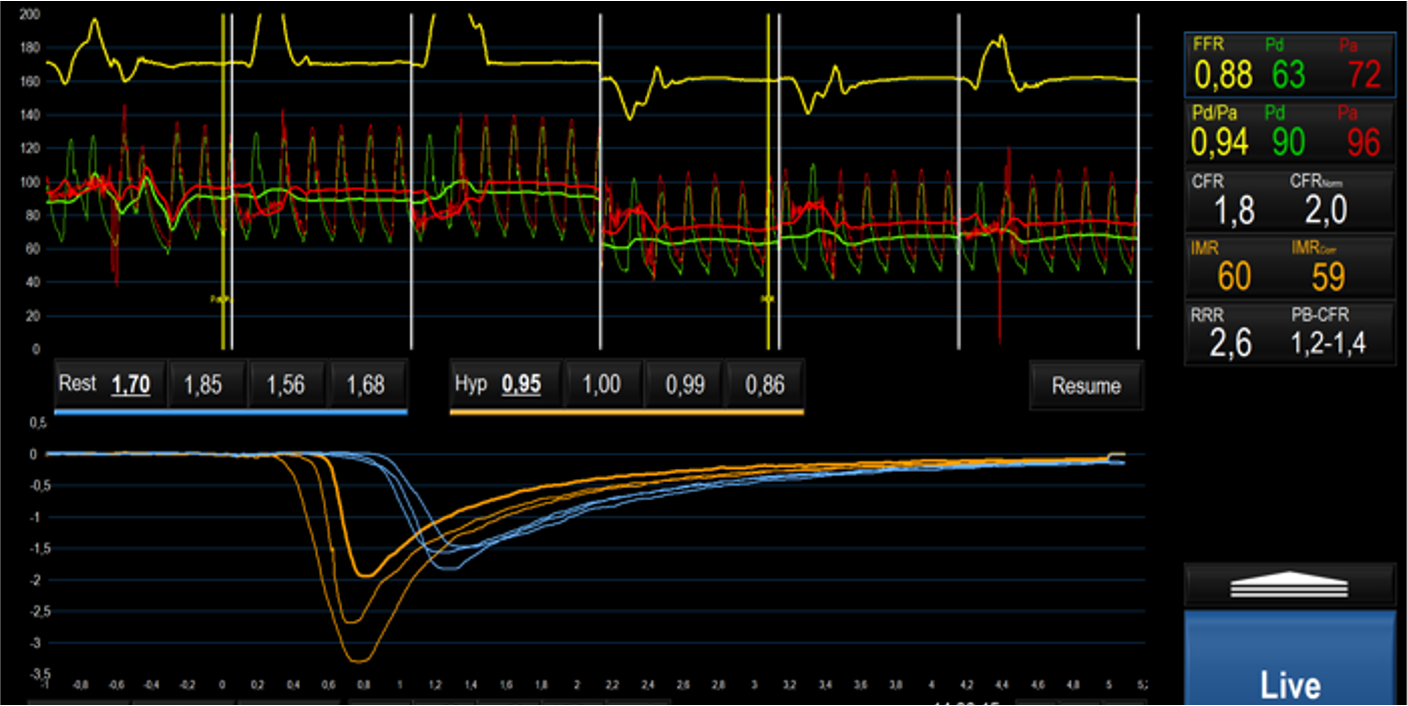Select Rest measurement 1,85
This screenshot has height=706, width=1408.
point(203,385)
